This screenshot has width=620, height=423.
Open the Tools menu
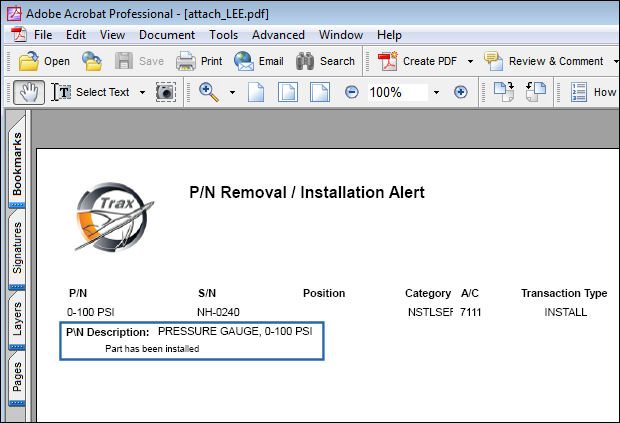[223, 35]
